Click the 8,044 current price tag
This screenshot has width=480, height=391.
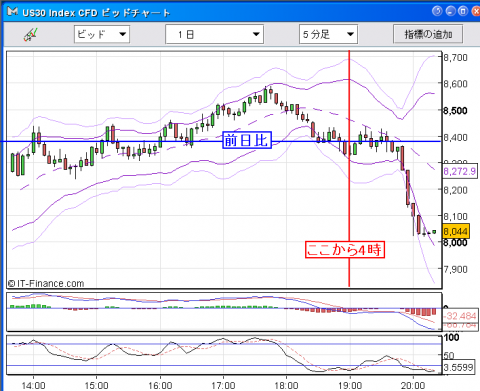pyautogui.click(x=456, y=231)
